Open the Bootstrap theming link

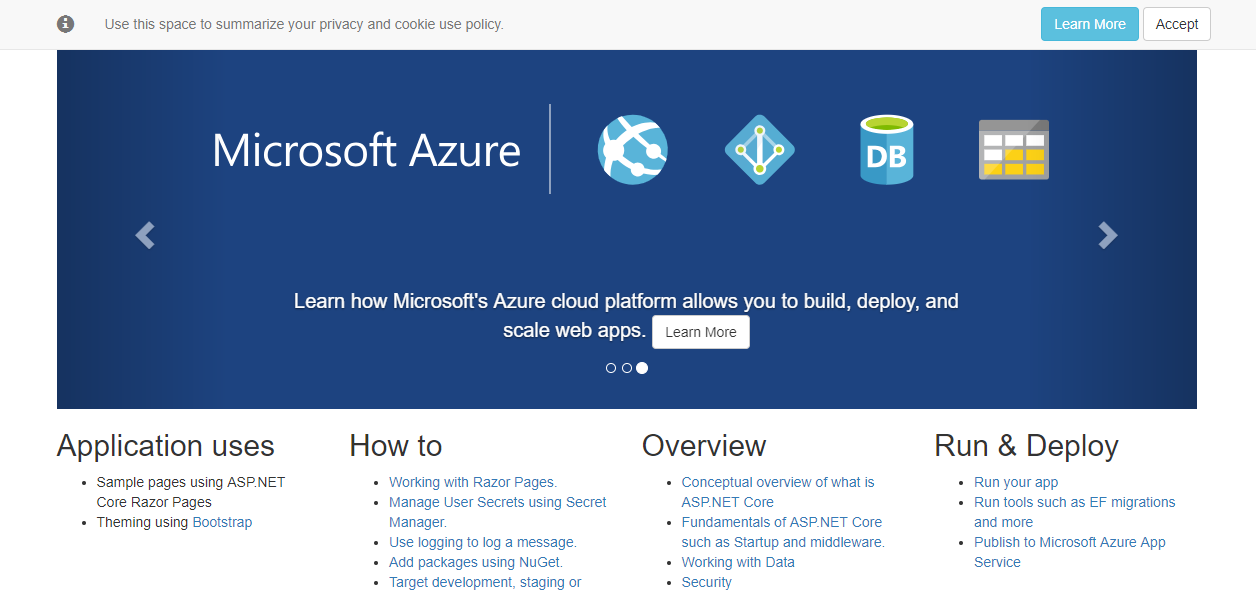222,521
